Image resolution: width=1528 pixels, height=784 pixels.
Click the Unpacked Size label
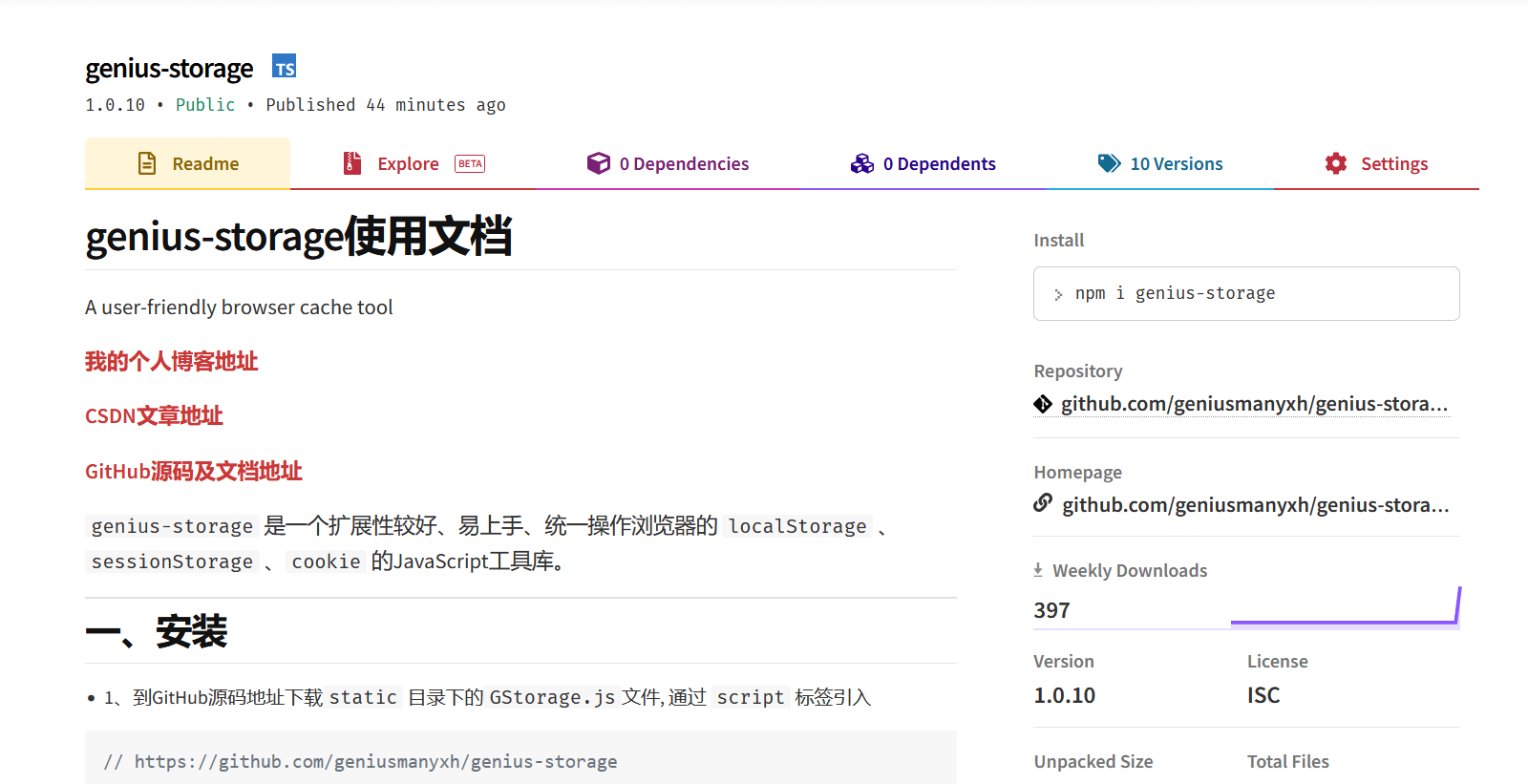tap(1093, 762)
